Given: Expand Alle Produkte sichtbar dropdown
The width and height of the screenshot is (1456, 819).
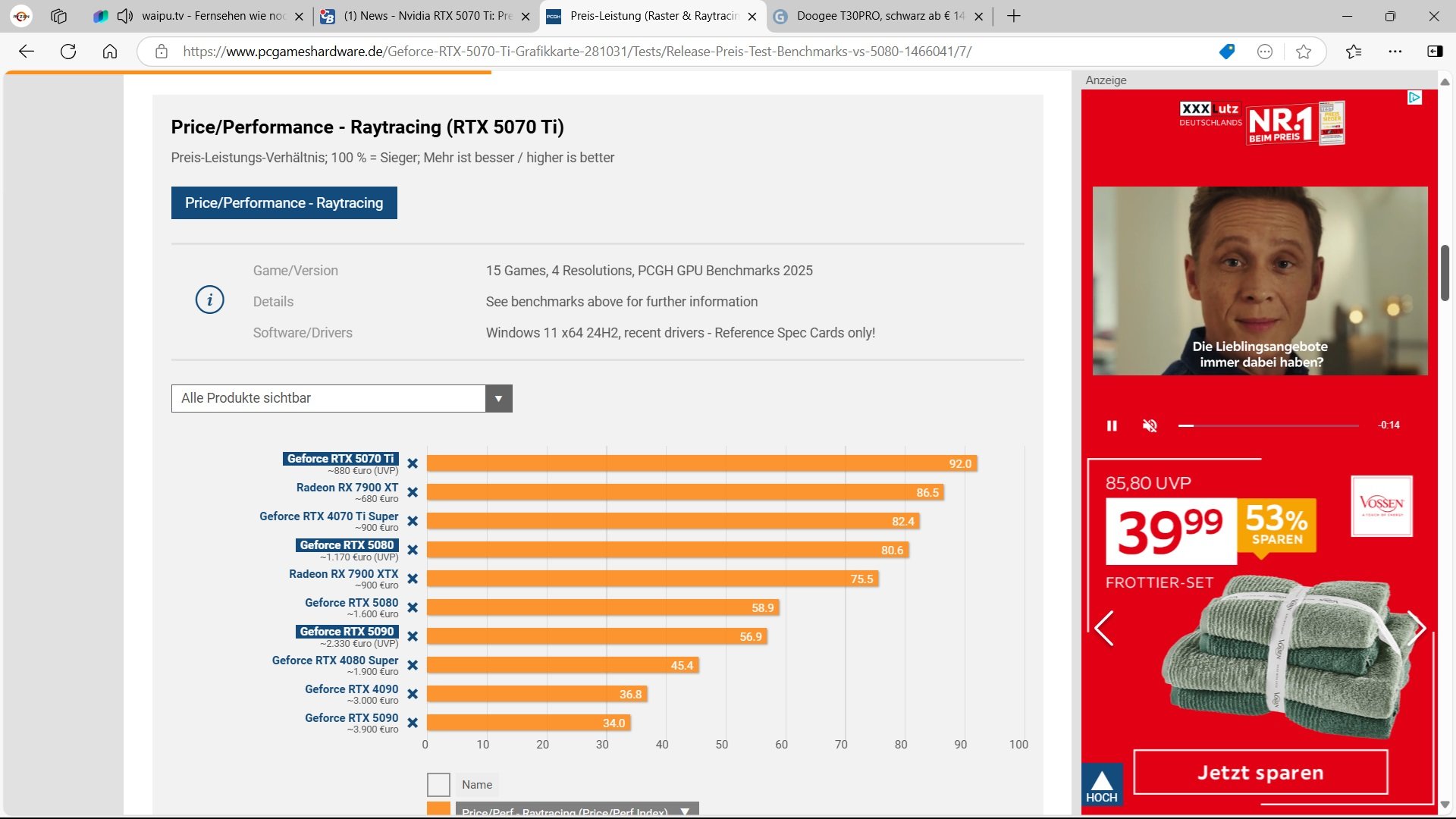Looking at the screenshot, I should [x=498, y=398].
